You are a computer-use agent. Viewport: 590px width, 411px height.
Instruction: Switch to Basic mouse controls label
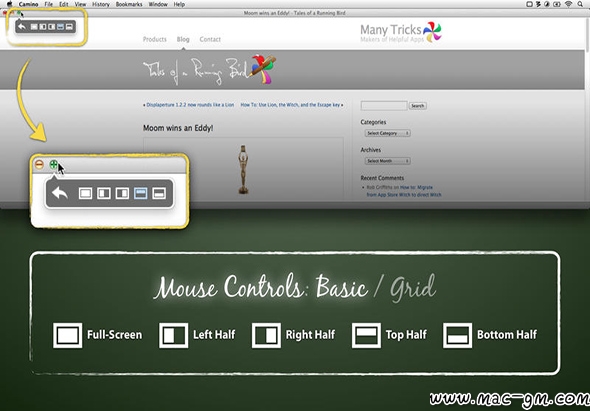tap(342, 288)
